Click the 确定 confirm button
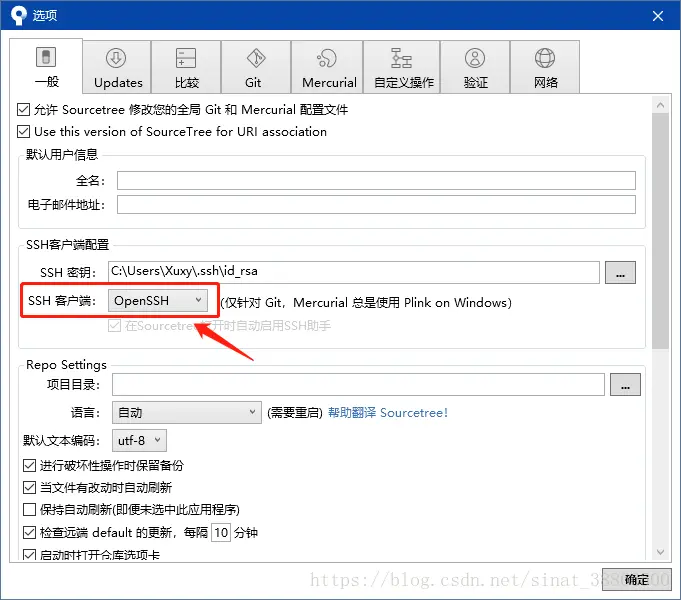Image resolution: width=681 pixels, height=600 pixels. [x=636, y=580]
